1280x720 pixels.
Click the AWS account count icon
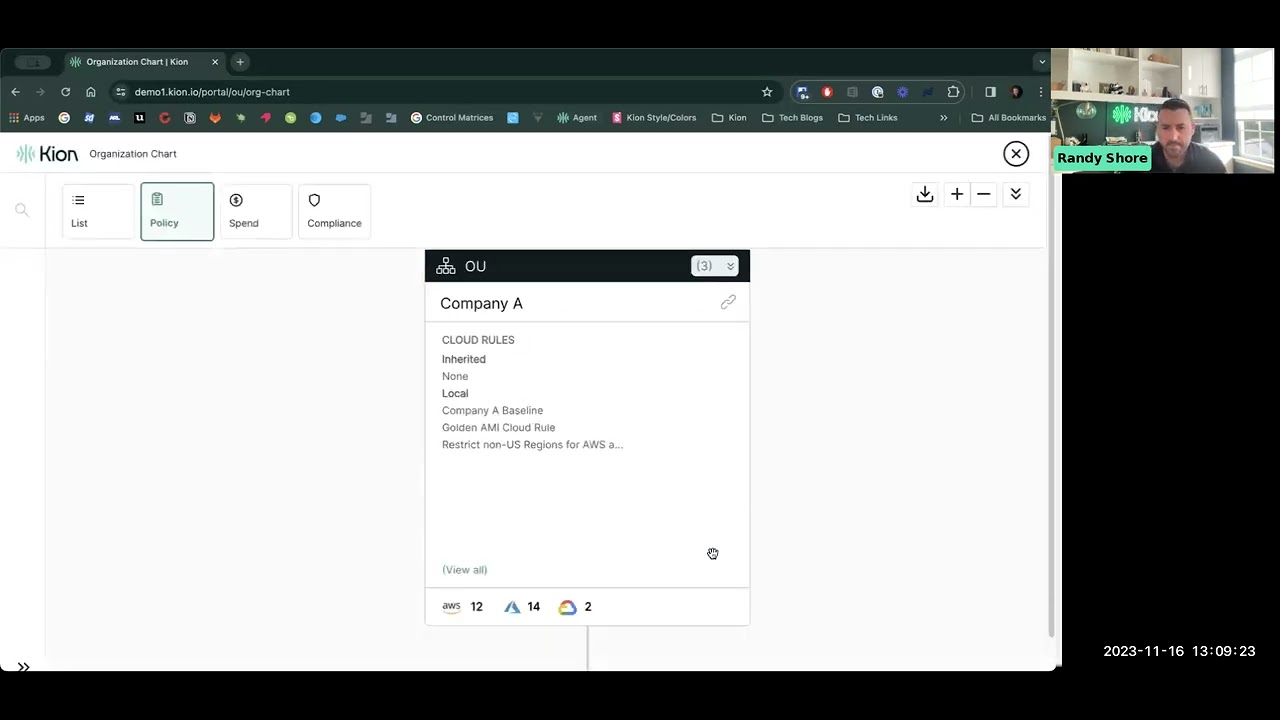pos(451,606)
